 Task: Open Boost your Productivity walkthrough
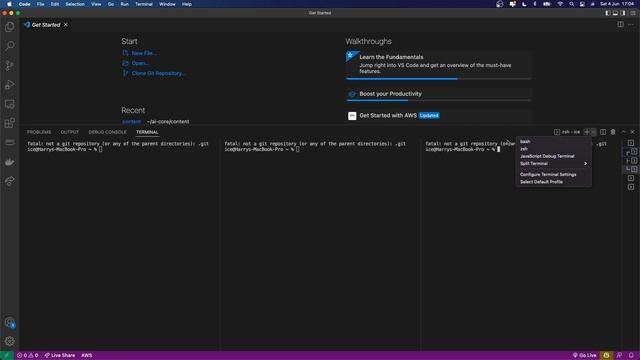pos(438,94)
